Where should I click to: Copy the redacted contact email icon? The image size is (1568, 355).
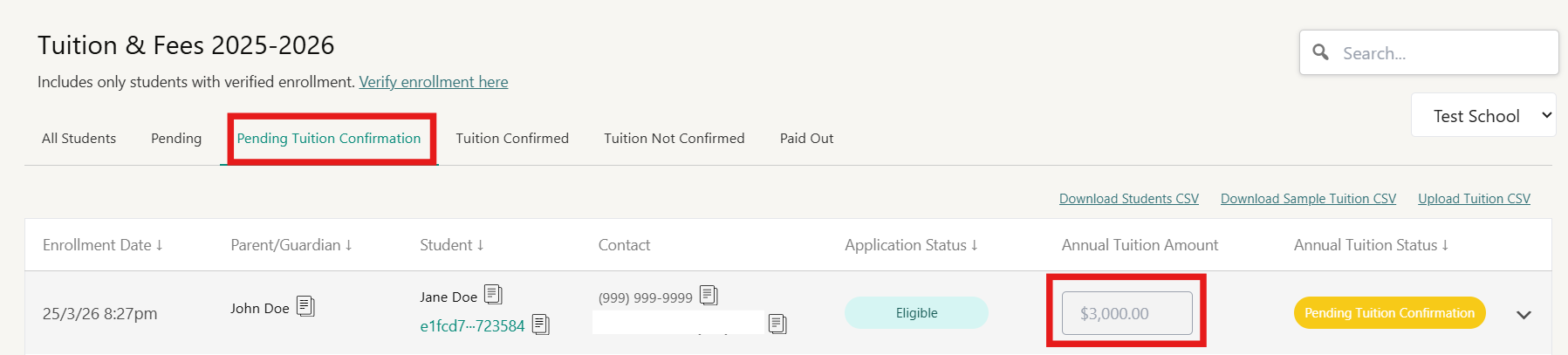tap(777, 324)
